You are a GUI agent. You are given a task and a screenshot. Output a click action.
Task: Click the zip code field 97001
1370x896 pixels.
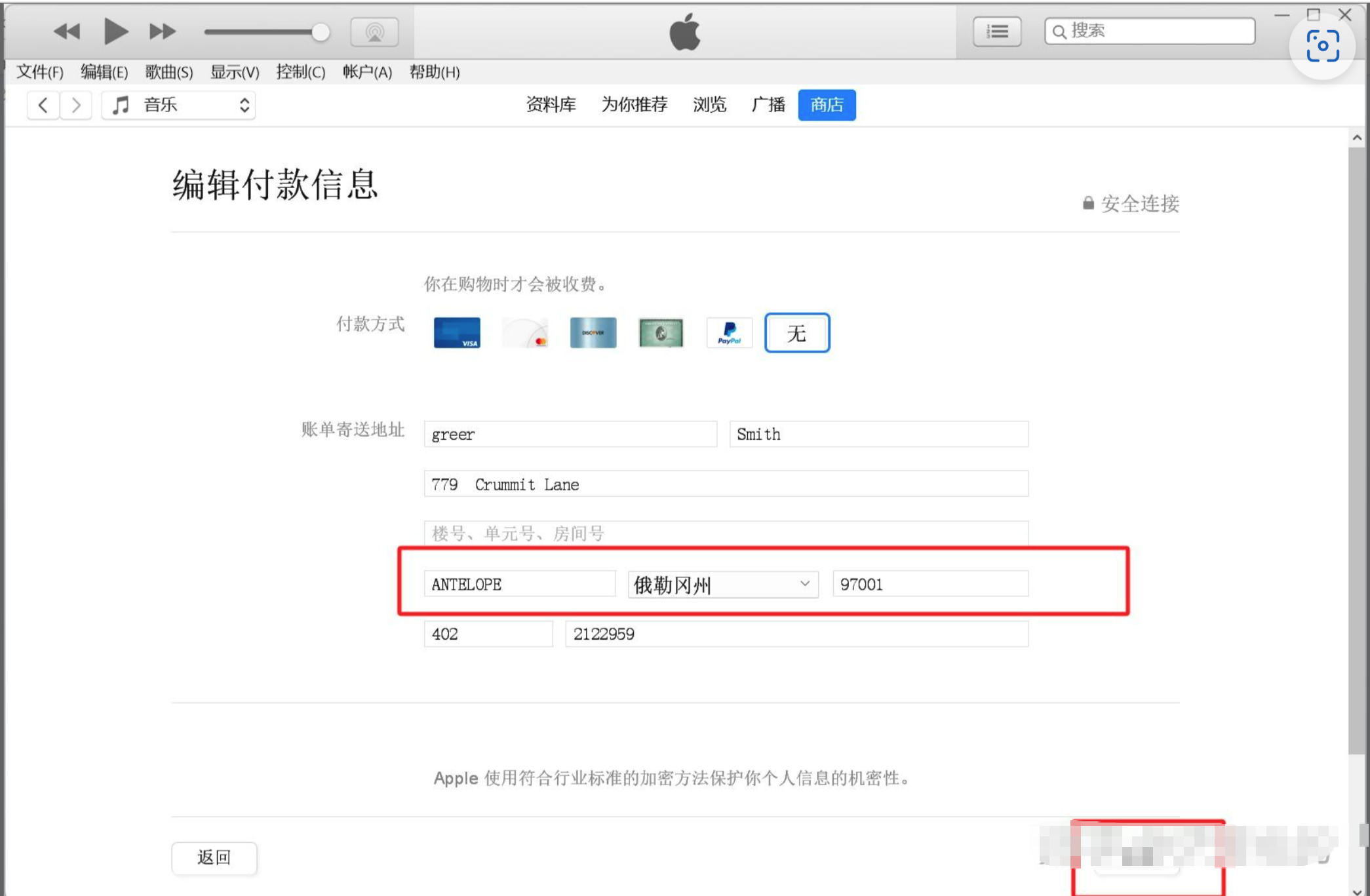point(930,583)
